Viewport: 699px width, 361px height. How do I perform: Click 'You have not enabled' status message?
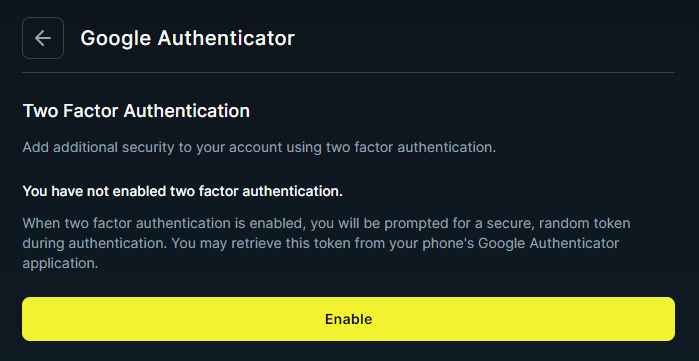[x=182, y=192]
